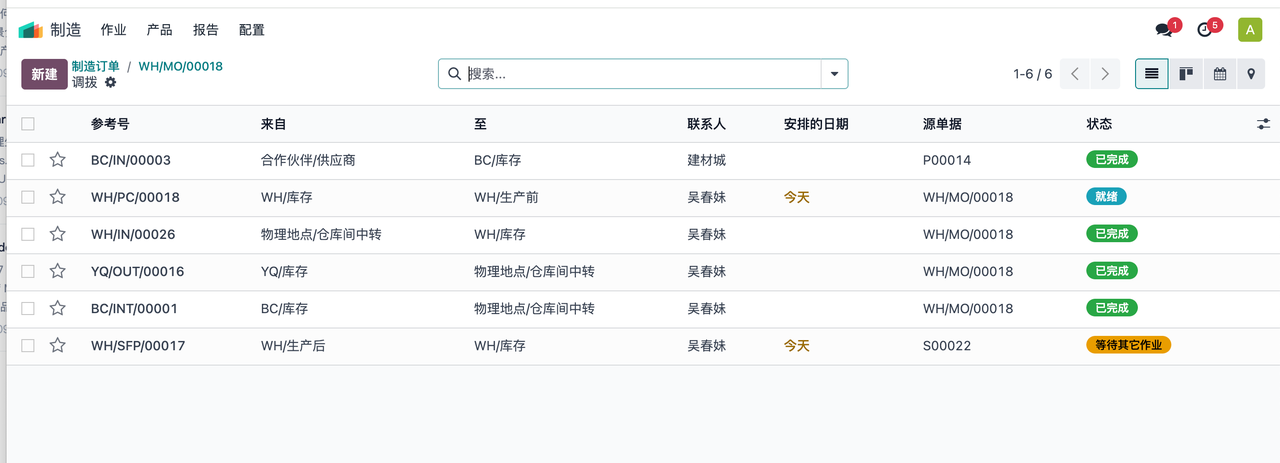The height and width of the screenshot is (463, 1280).
Task: Star the WH/IN/00026 row
Action: pyautogui.click(x=58, y=234)
